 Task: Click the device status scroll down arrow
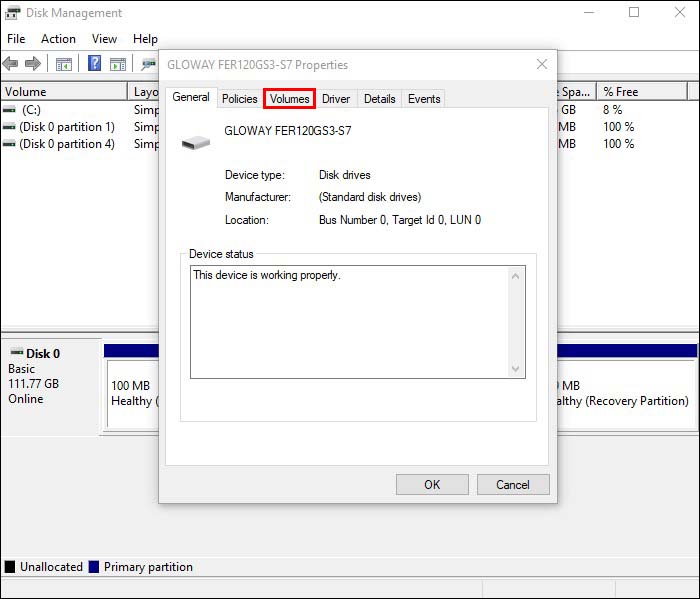pos(516,369)
